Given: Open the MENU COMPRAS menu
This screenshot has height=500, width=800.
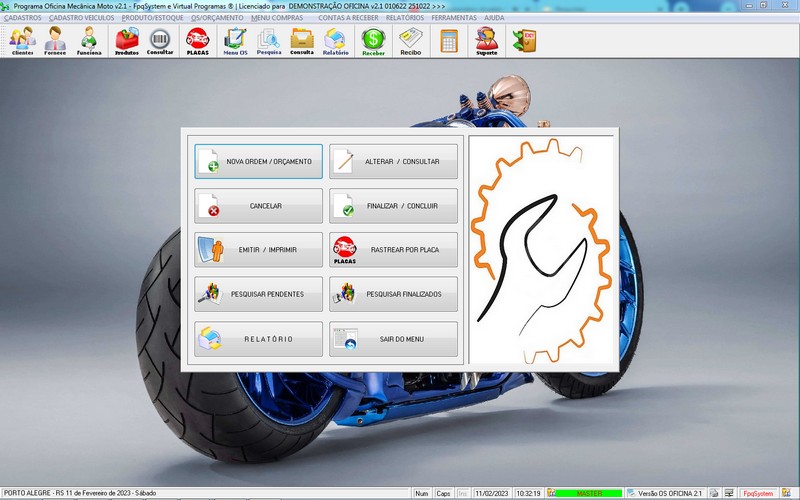Looking at the screenshot, I should point(277,17).
